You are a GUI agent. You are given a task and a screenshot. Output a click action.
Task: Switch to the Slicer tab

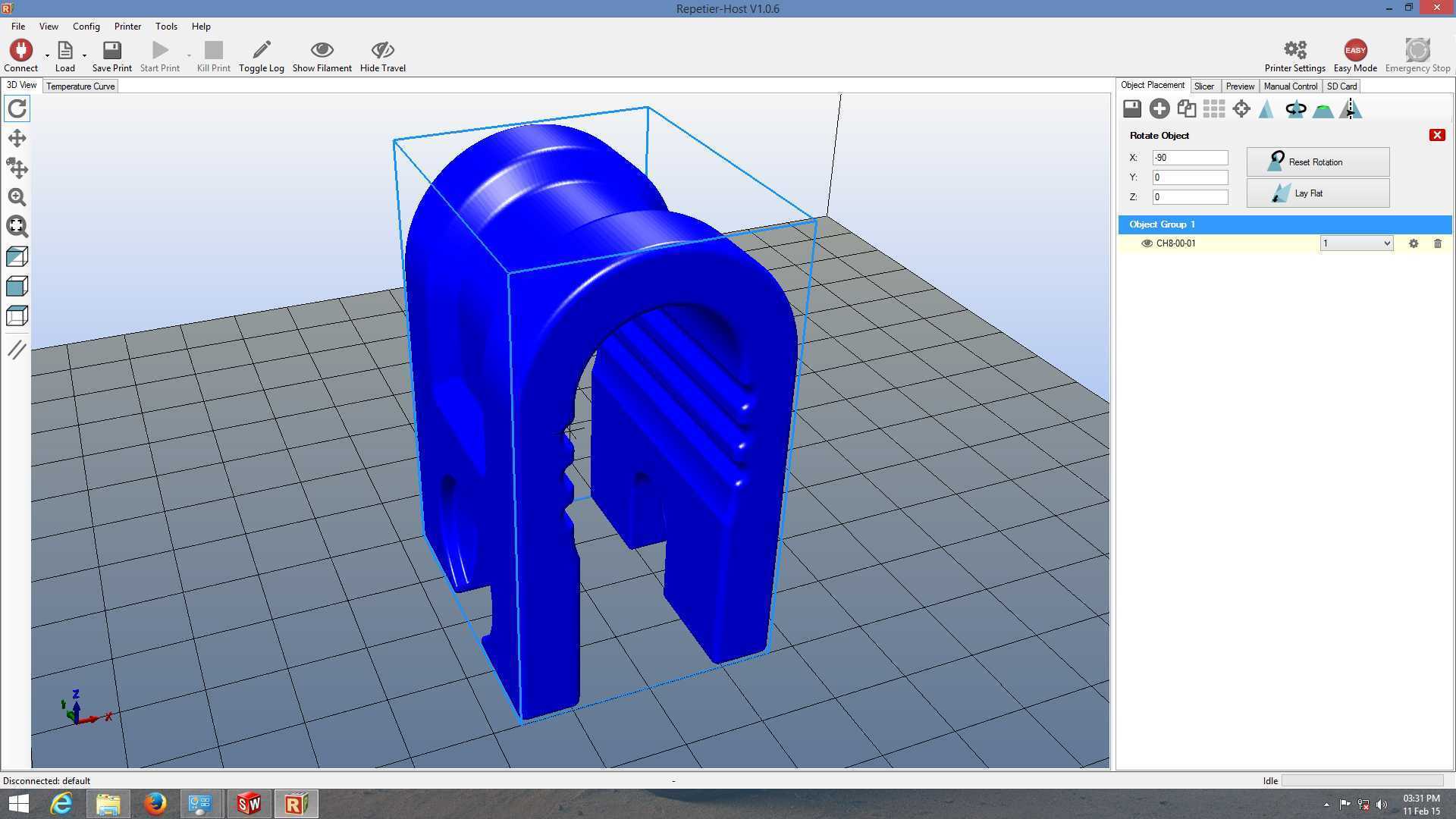[x=1203, y=86]
